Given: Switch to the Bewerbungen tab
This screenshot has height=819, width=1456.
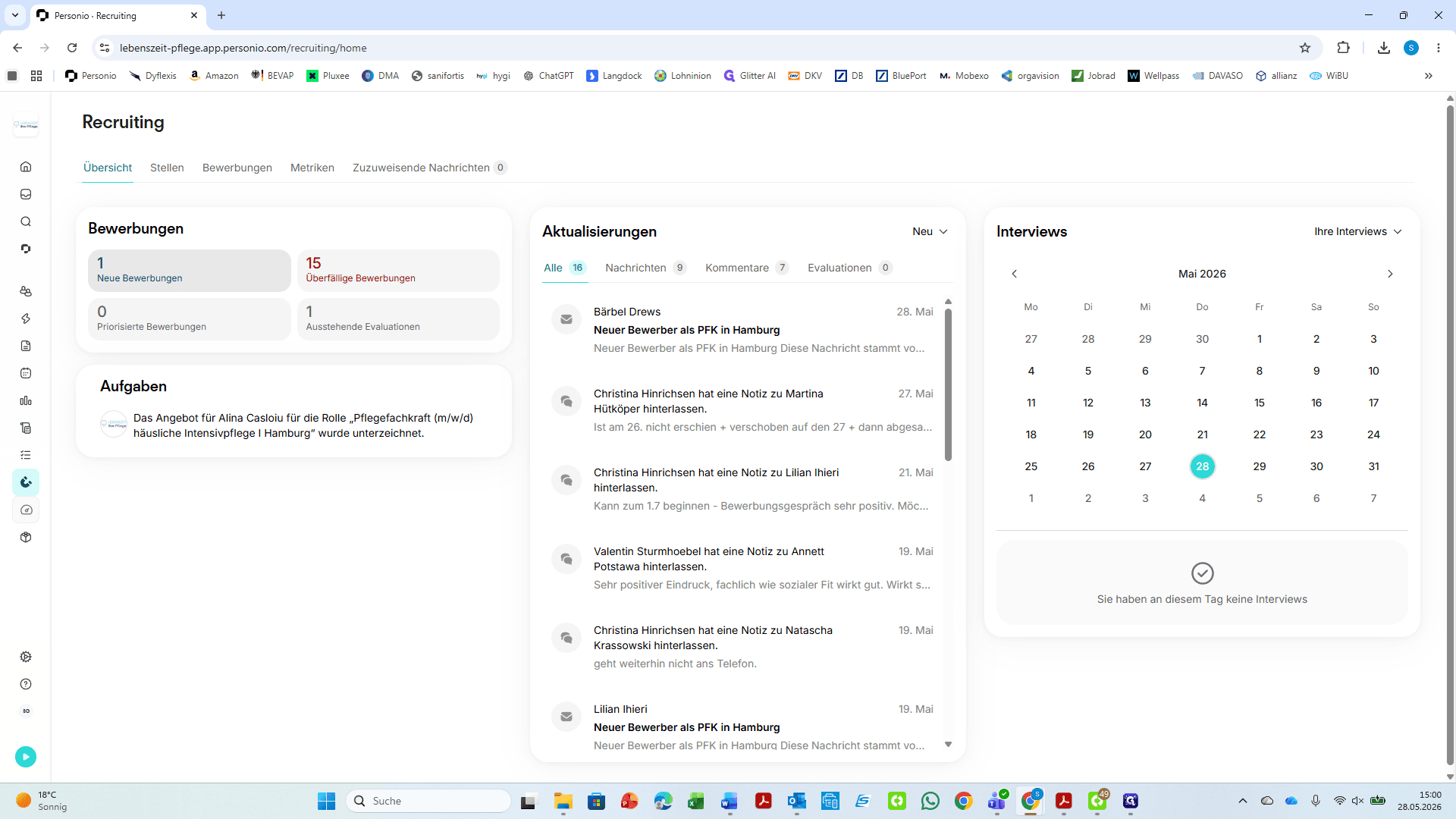Looking at the screenshot, I should click(x=237, y=168).
